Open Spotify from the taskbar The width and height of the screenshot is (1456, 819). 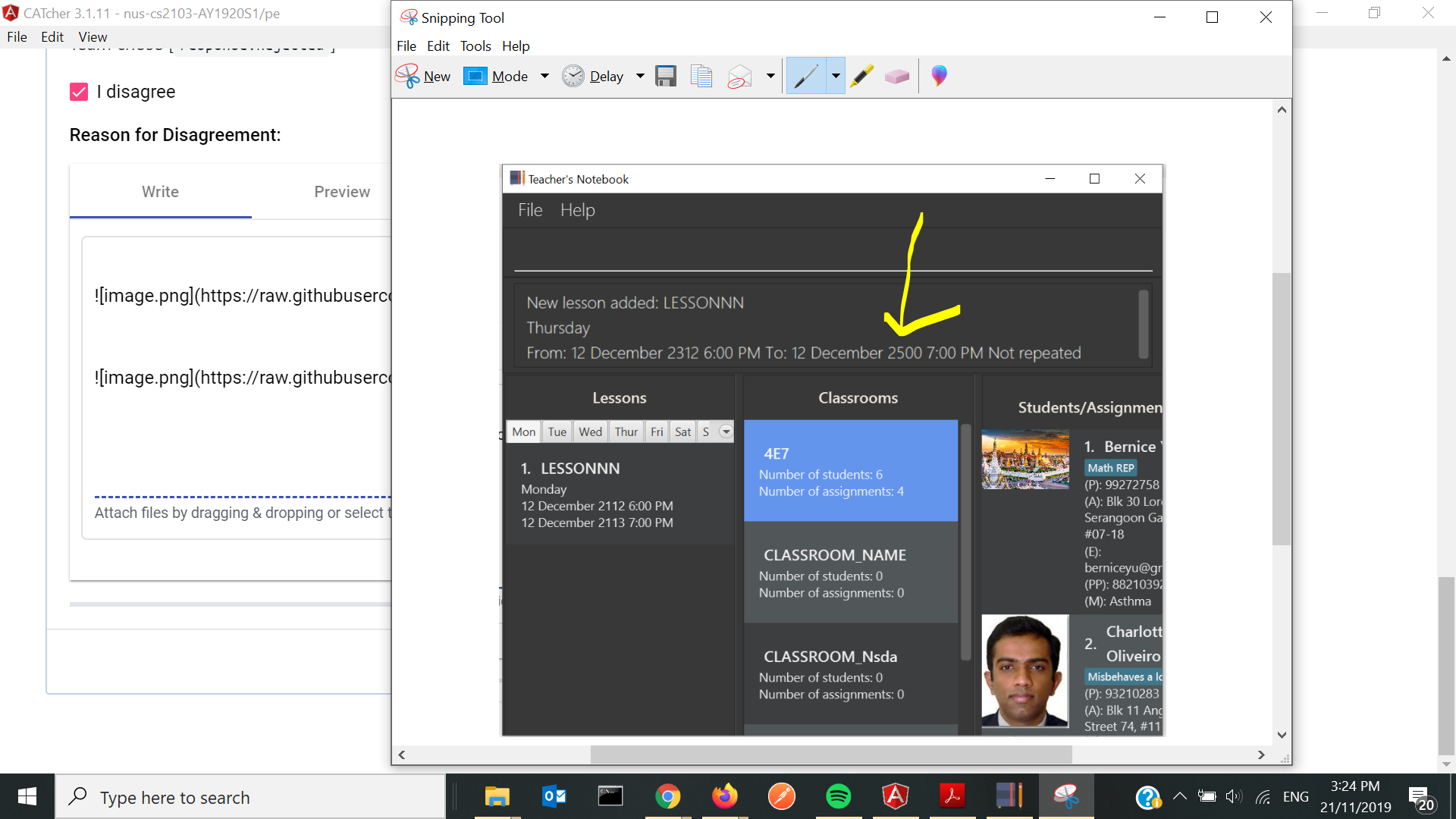pos(838,796)
